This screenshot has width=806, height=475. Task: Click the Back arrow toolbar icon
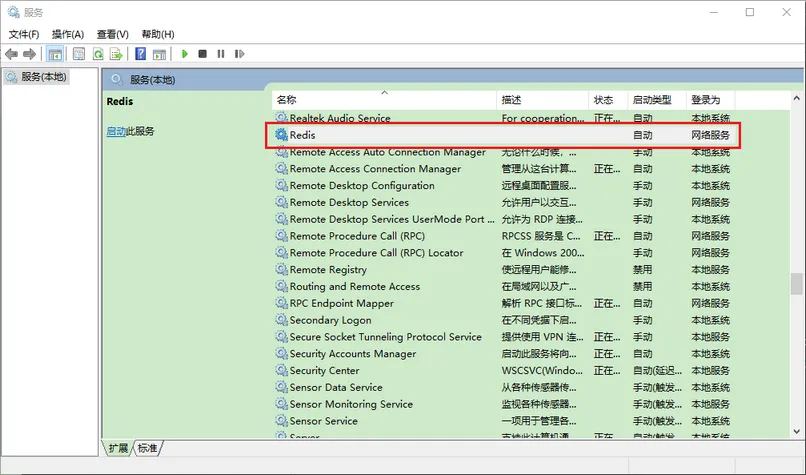coord(12,54)
